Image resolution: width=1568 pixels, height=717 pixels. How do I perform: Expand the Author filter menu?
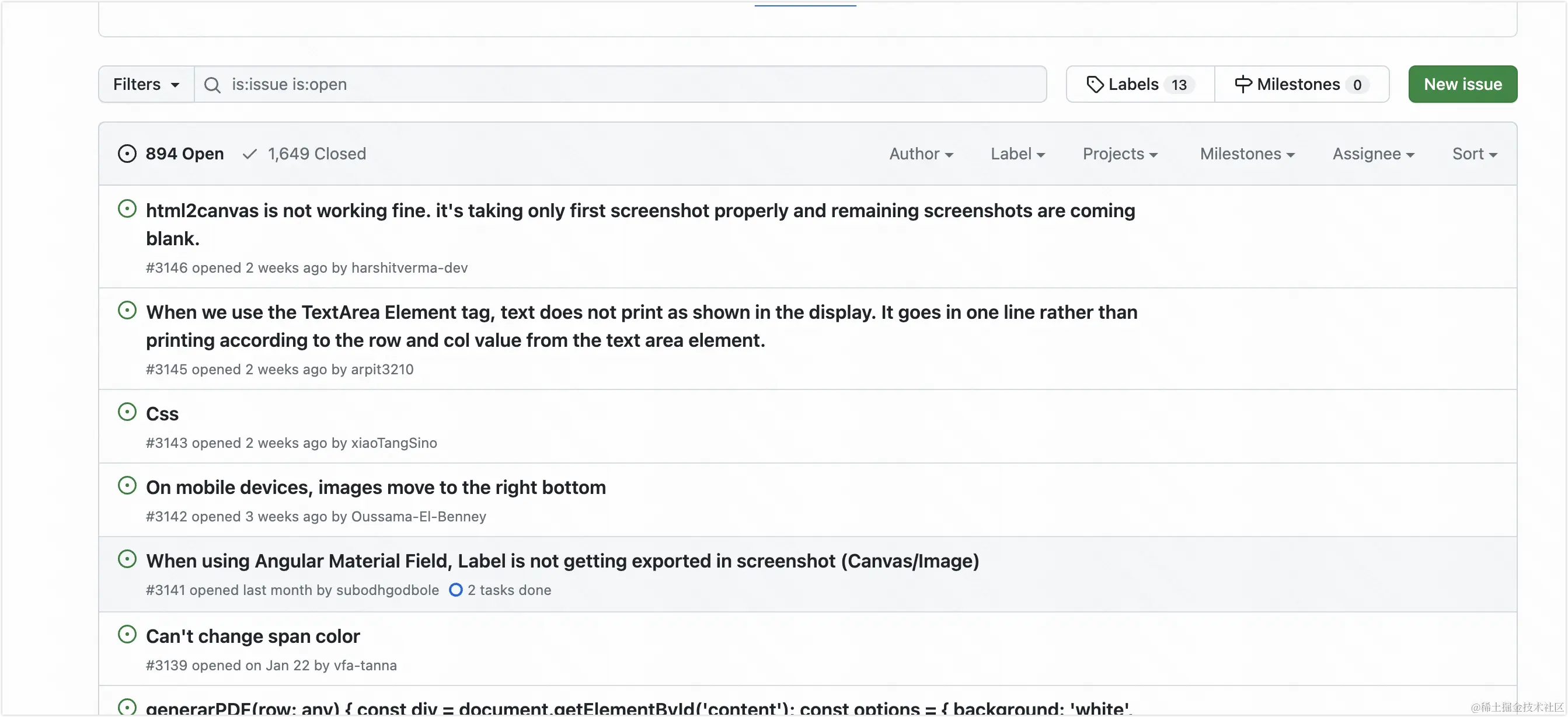click(921, 154)
